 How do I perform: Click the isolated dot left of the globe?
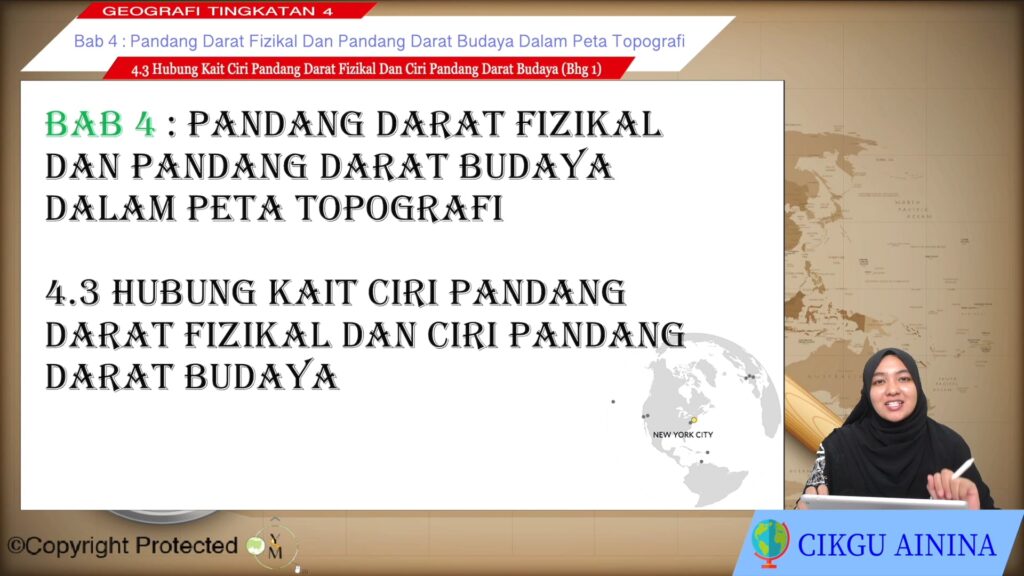point(612,402)
